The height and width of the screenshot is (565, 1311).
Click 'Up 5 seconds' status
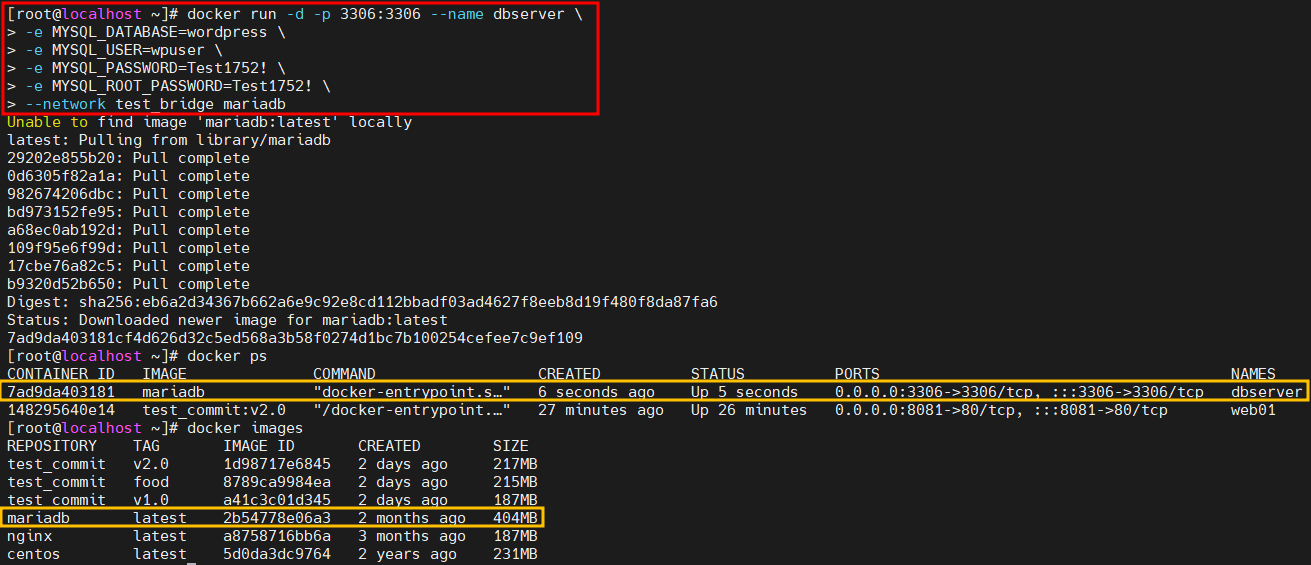745,392
